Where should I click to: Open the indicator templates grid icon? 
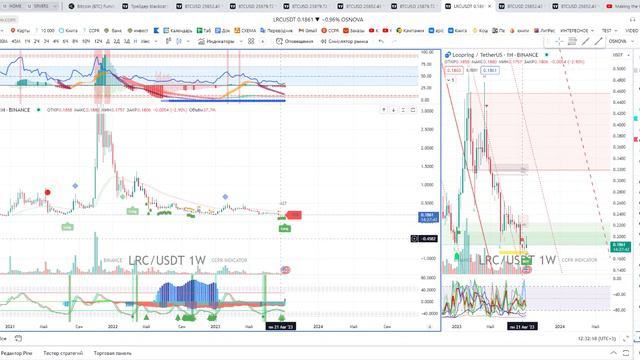(251, 41)
